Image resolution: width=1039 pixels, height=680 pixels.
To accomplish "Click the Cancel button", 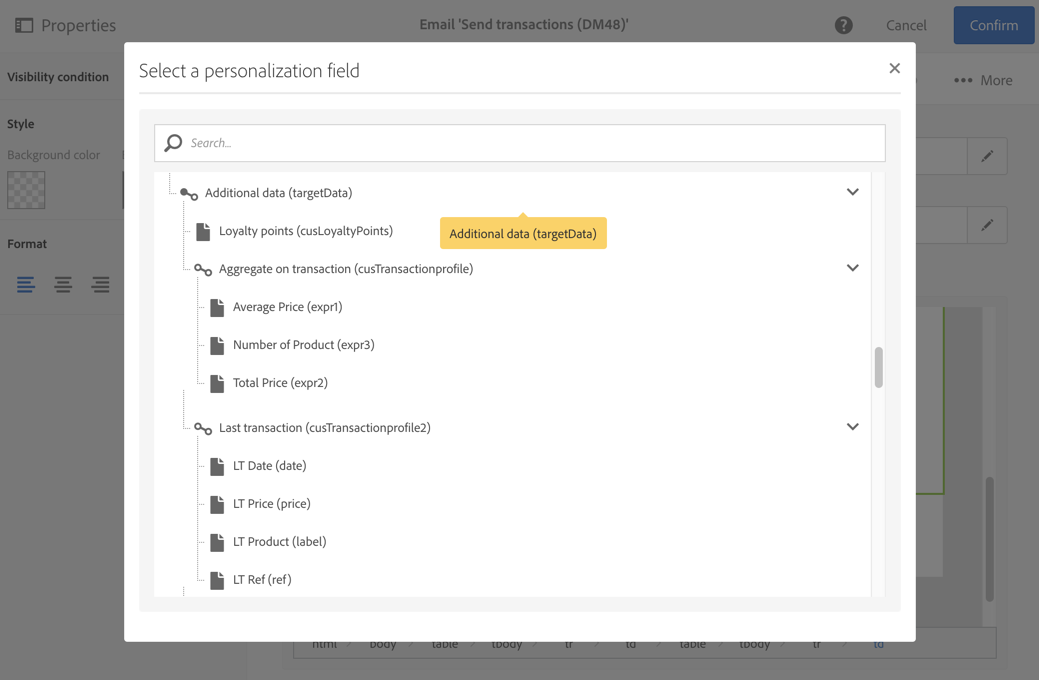I will [x=906, y=25].
